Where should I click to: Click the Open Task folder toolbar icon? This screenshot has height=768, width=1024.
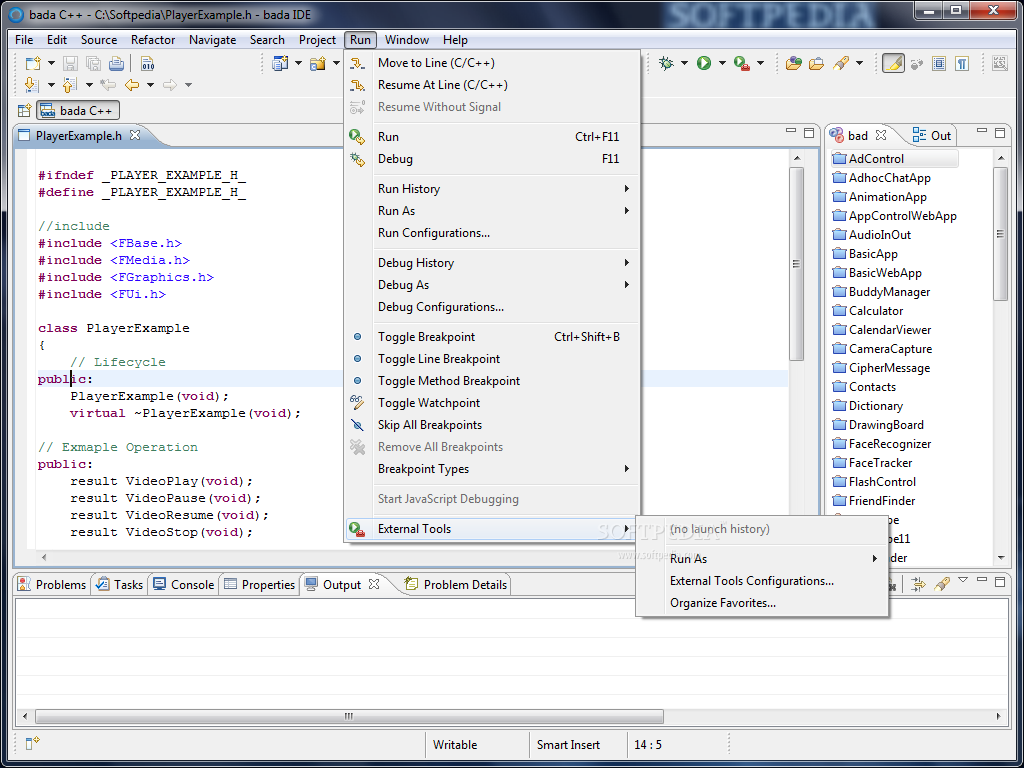coord(816,63)
